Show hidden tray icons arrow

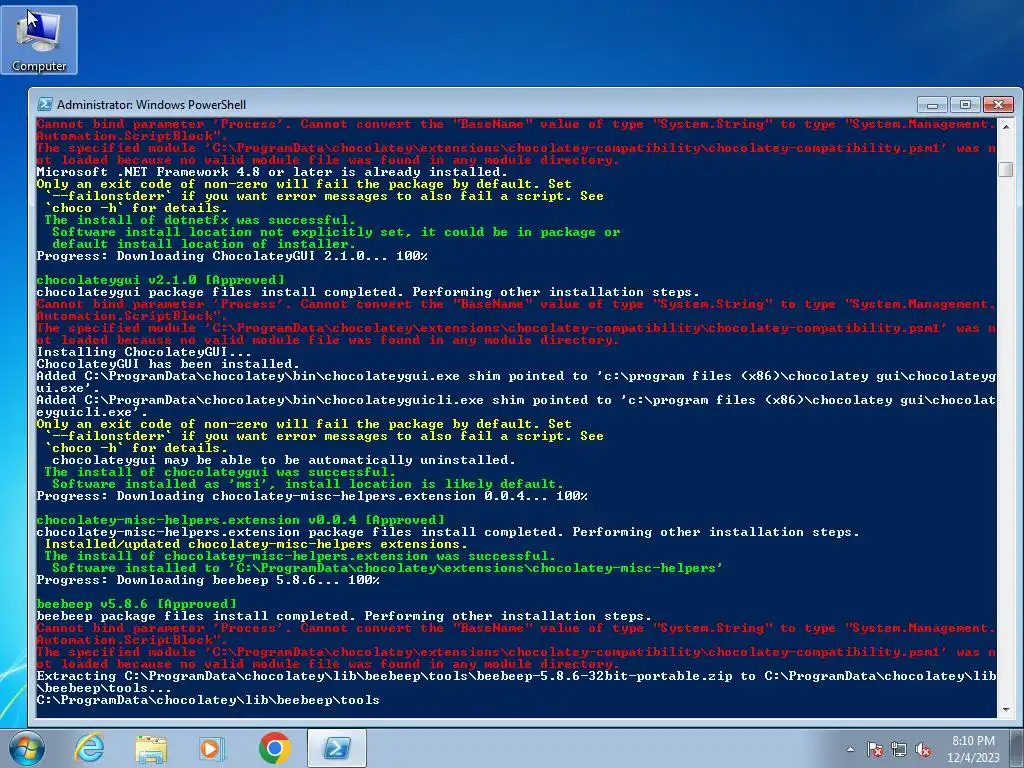coord(850,749)
